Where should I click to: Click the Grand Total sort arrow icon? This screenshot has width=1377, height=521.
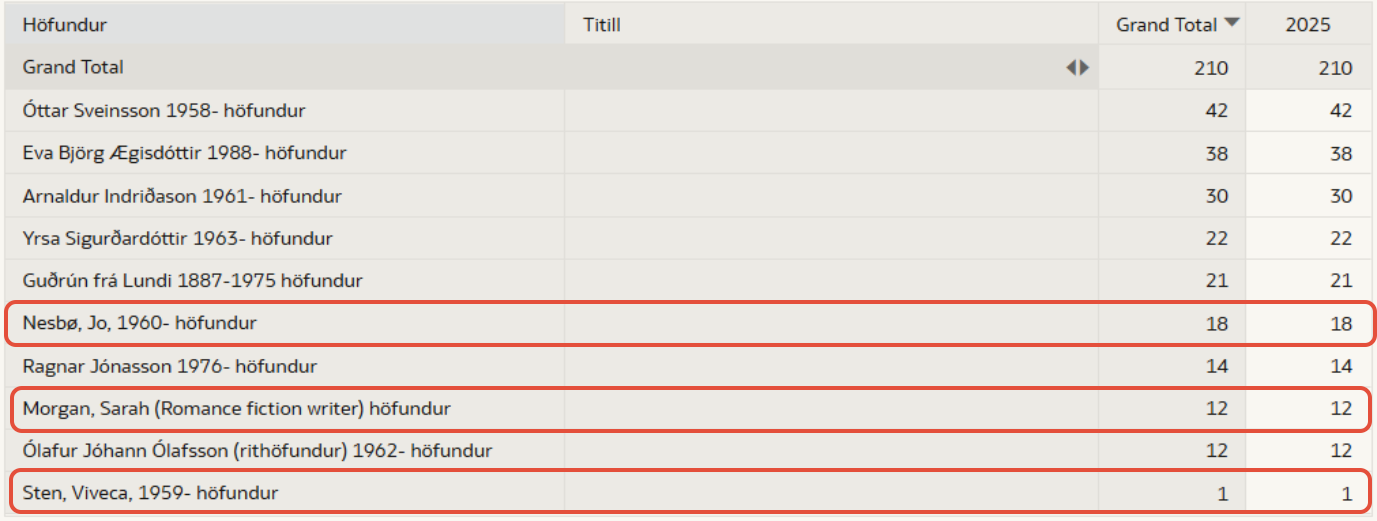1232,23
